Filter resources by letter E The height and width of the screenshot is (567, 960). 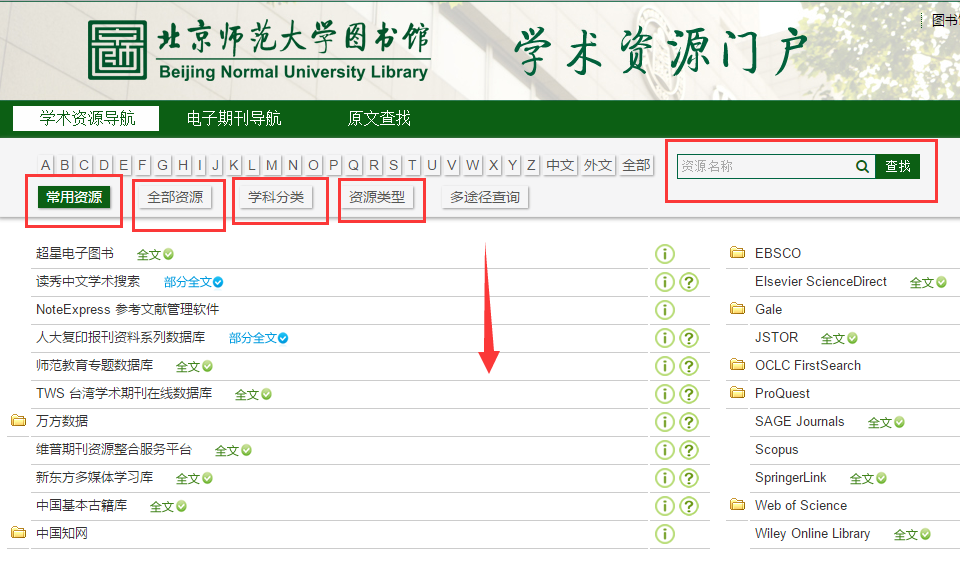tap(123, 165)
